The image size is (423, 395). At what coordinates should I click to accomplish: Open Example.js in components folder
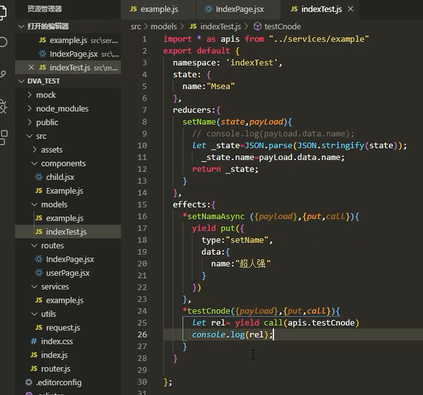click(68, 191)
